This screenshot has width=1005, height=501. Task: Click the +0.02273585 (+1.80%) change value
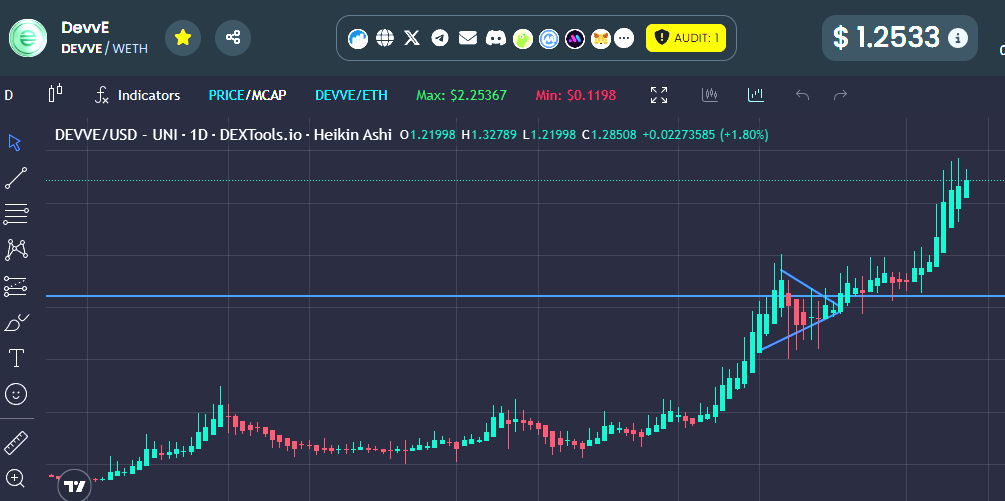(x=705, y=135)
